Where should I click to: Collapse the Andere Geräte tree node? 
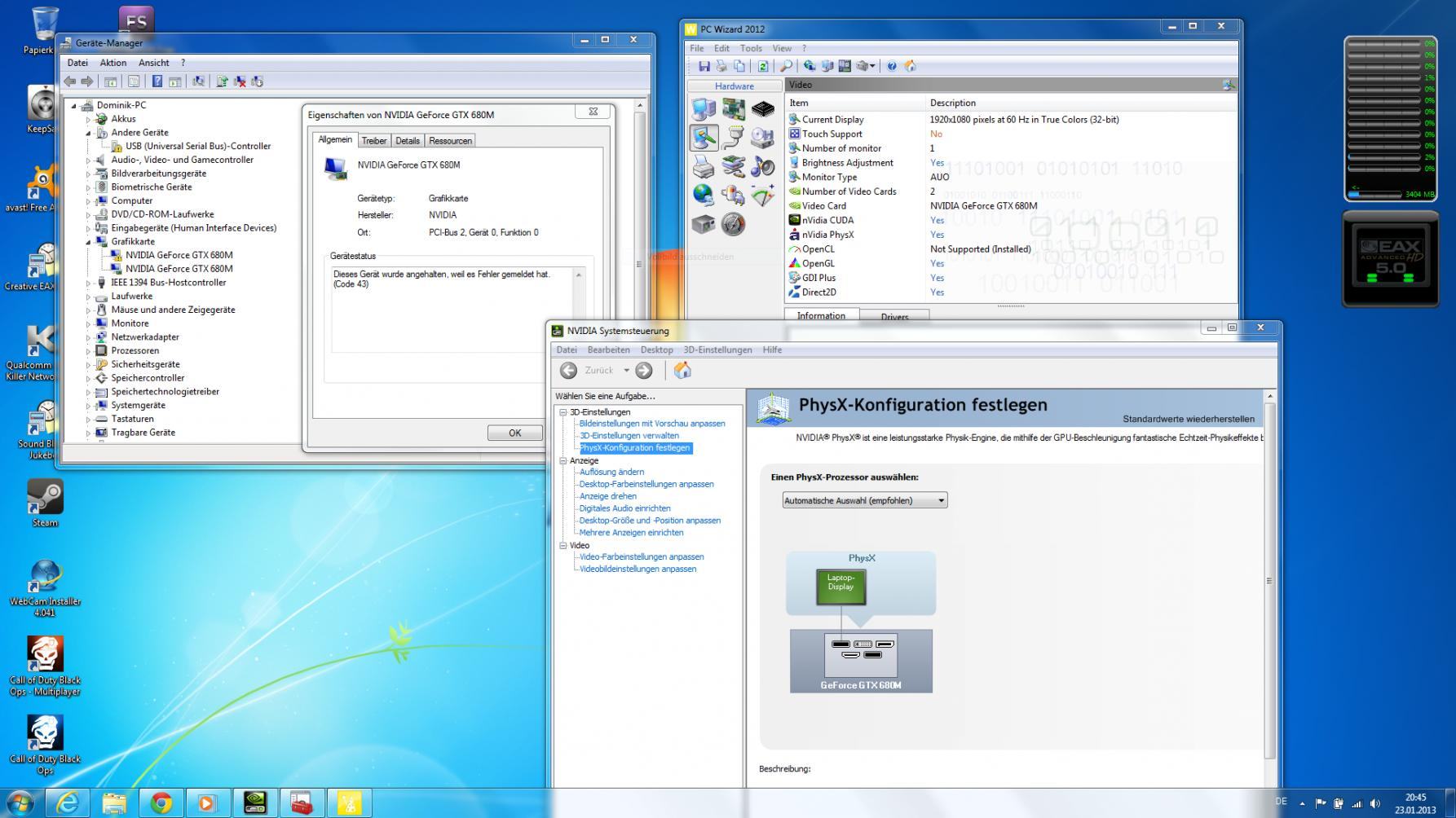tap(89, 133)
